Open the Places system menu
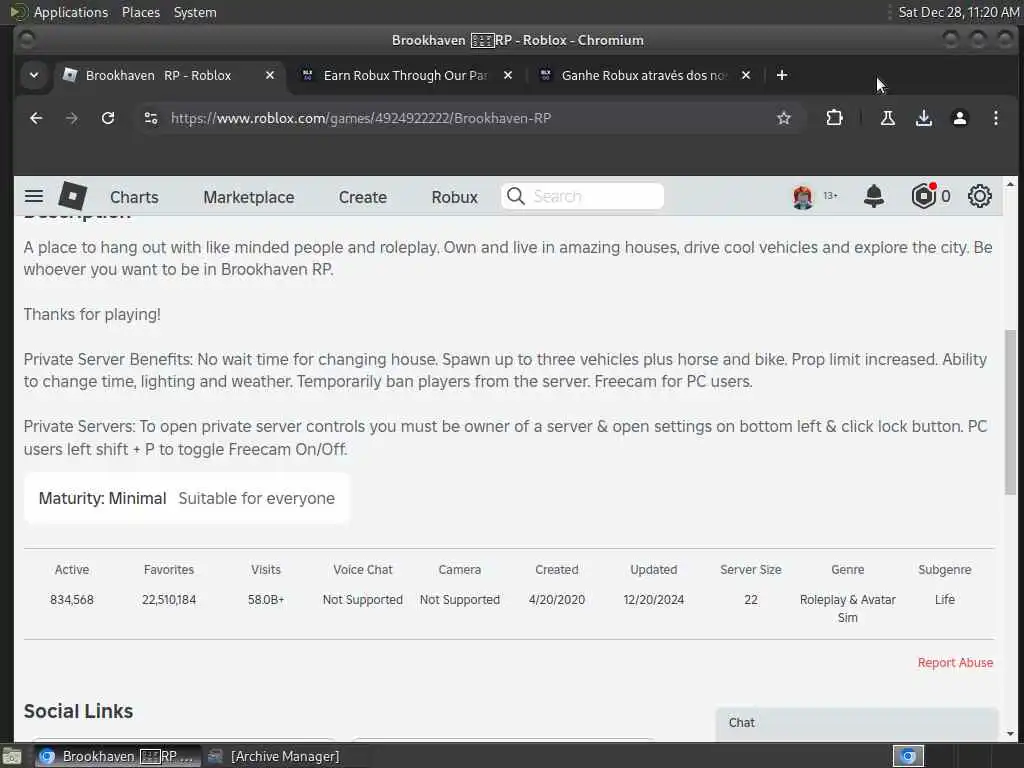Viewport: 1024px width, 768px height. pyautogui.click(x=140, y=12)
